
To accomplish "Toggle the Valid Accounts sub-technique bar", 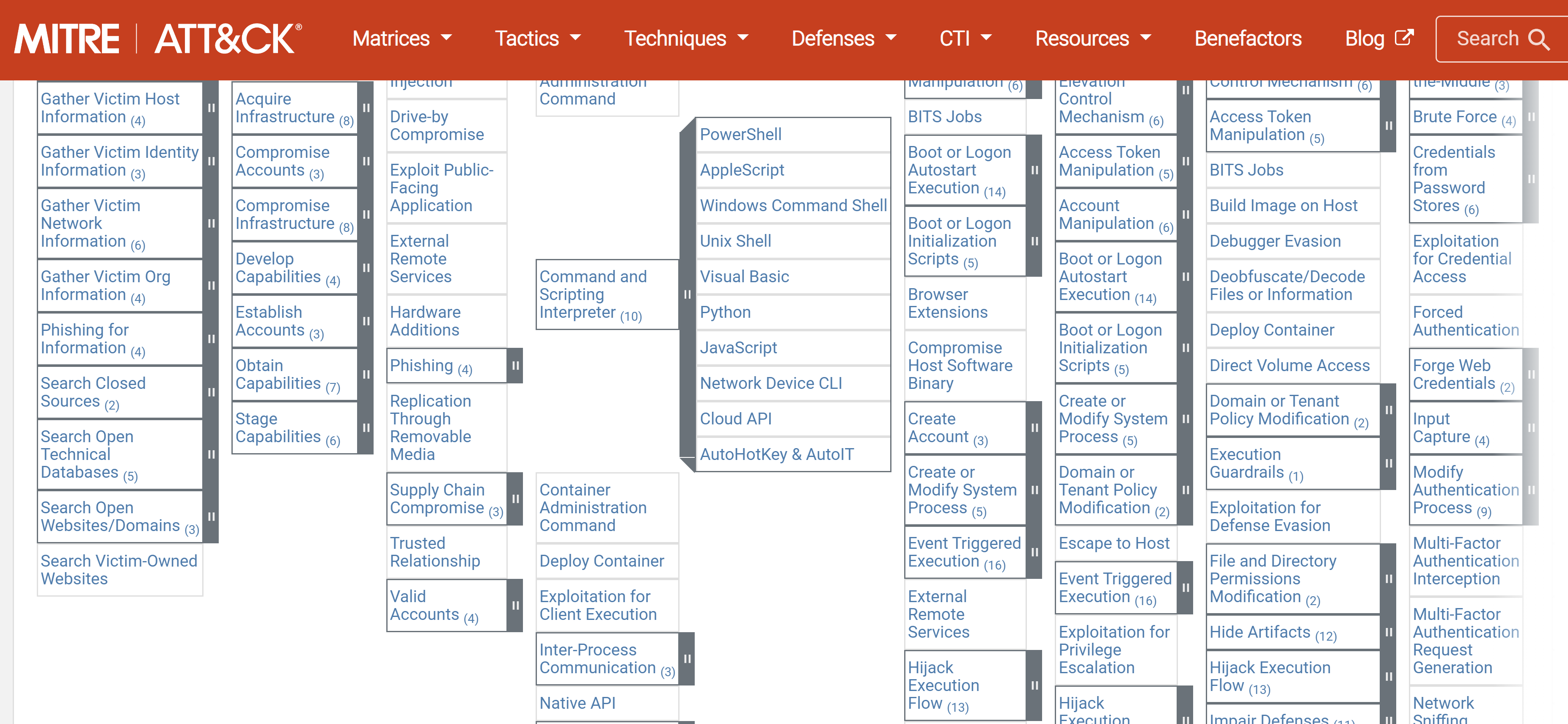I will 515,605.
